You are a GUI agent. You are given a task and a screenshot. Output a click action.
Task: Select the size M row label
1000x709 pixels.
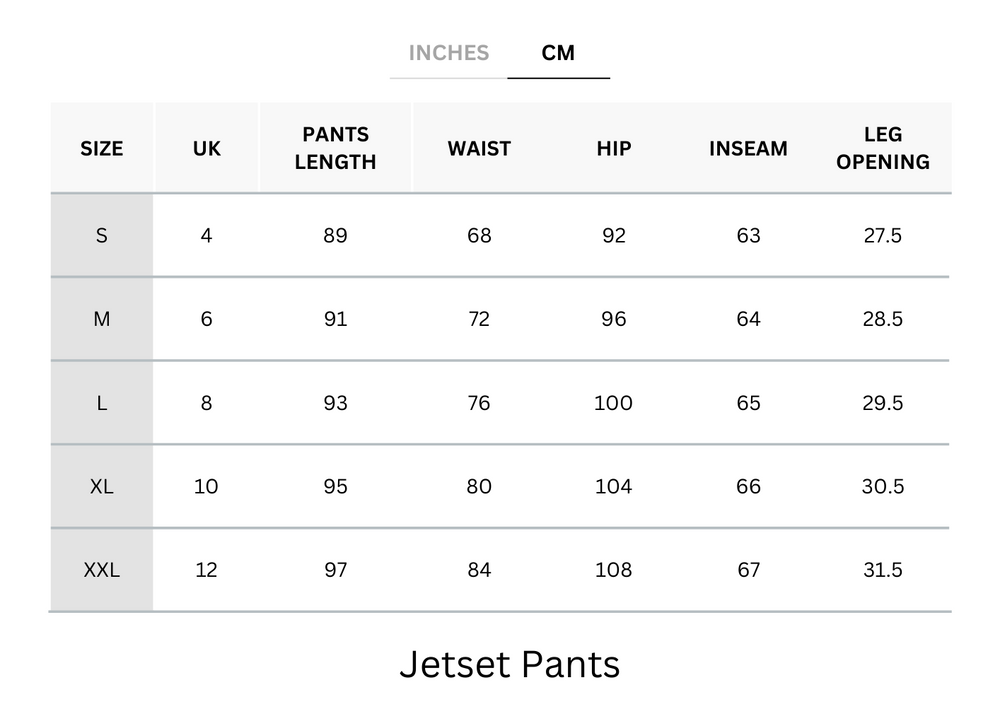101,319
